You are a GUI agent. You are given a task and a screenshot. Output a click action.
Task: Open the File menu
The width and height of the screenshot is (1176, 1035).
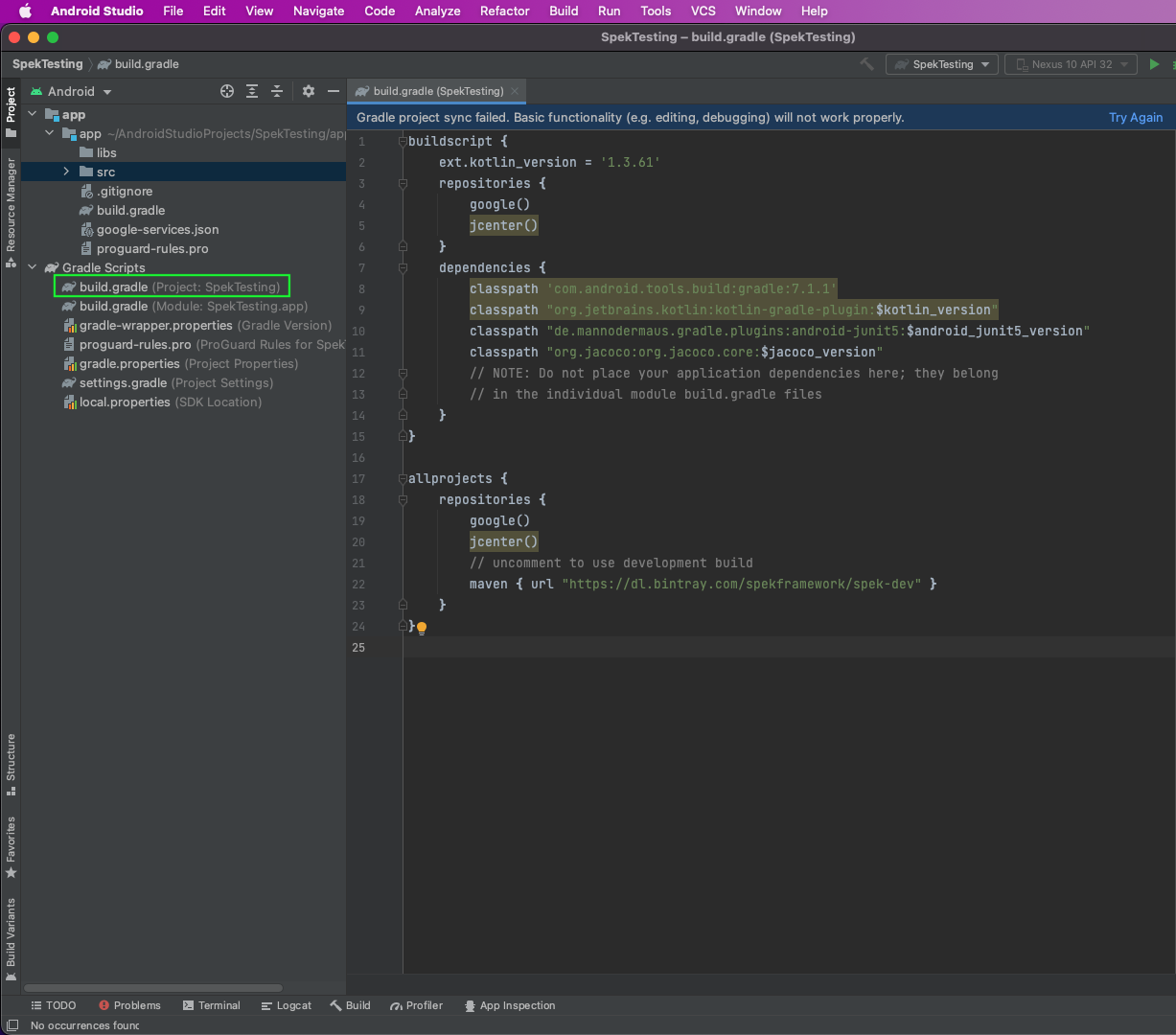173,11
